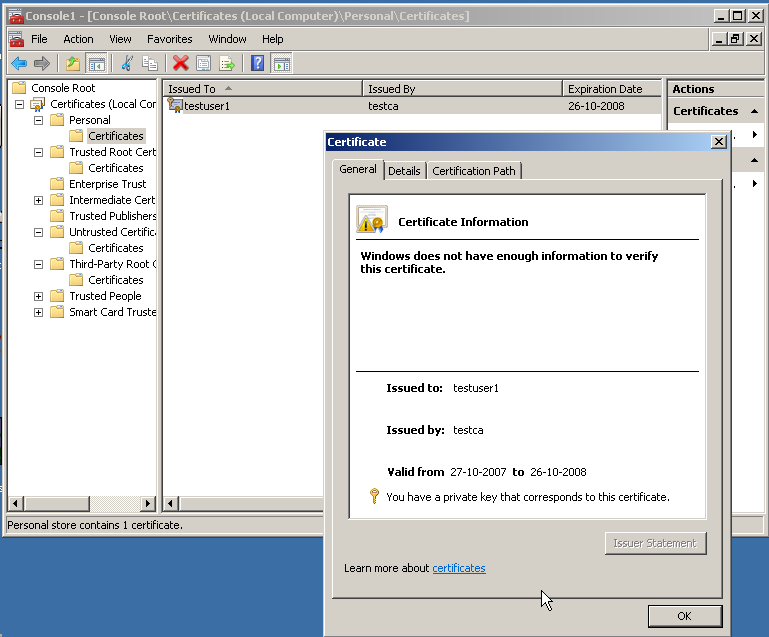This screenshot has width=769, height=637.
Task: Click the Copy toolbar icon
Action: [150, 63]
